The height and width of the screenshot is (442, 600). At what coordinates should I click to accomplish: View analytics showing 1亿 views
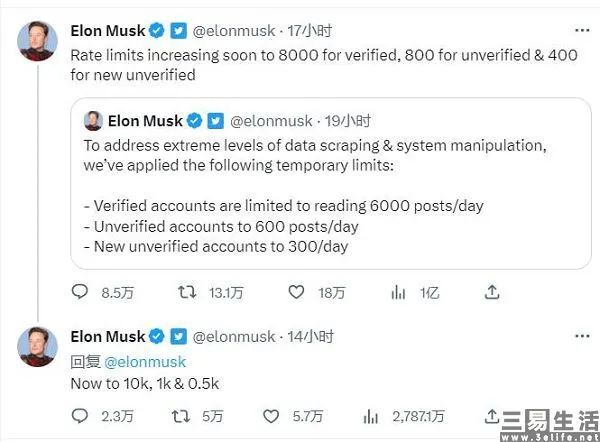point(399,292)
